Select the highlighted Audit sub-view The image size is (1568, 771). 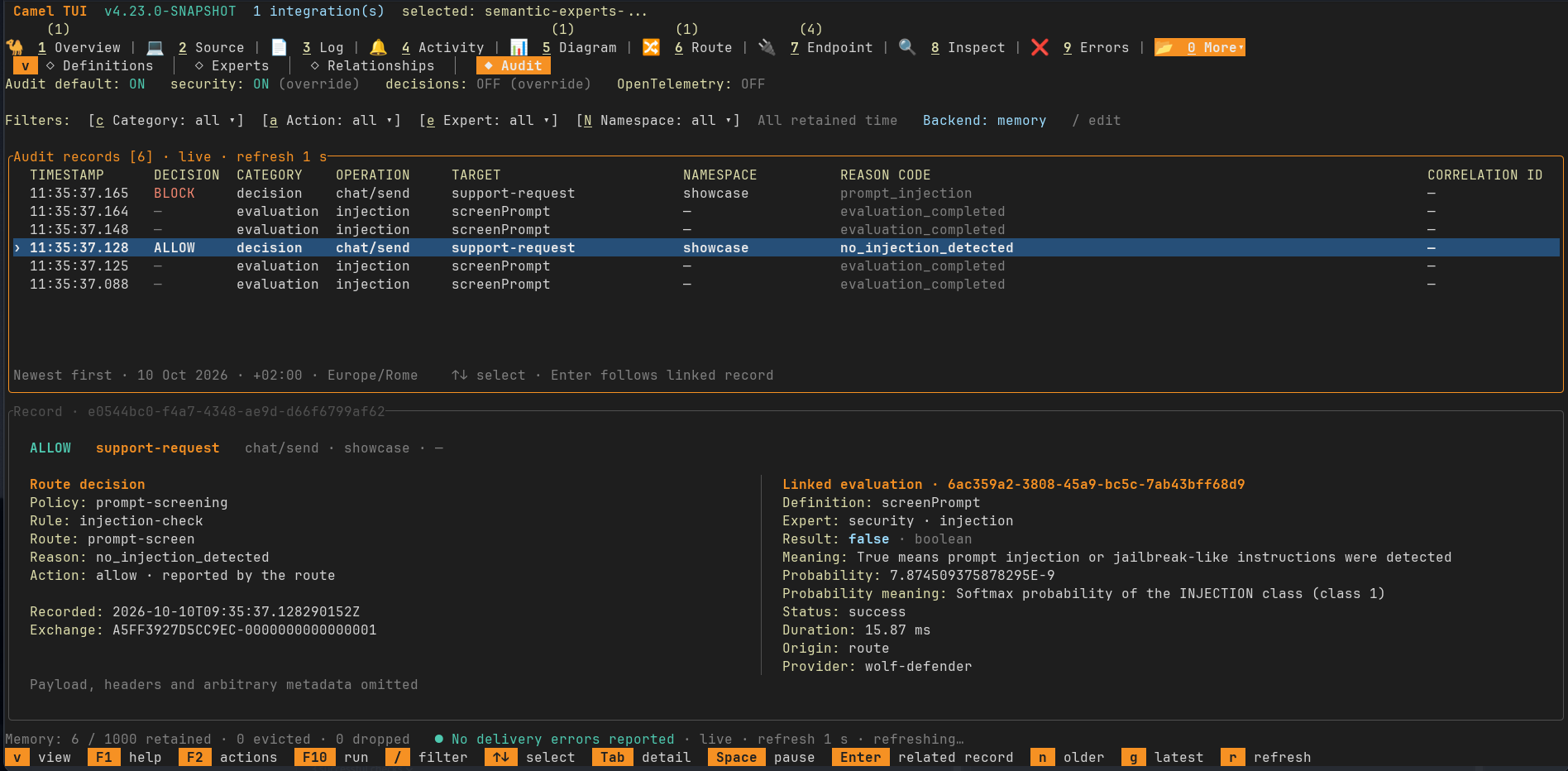tap(514, 65)
